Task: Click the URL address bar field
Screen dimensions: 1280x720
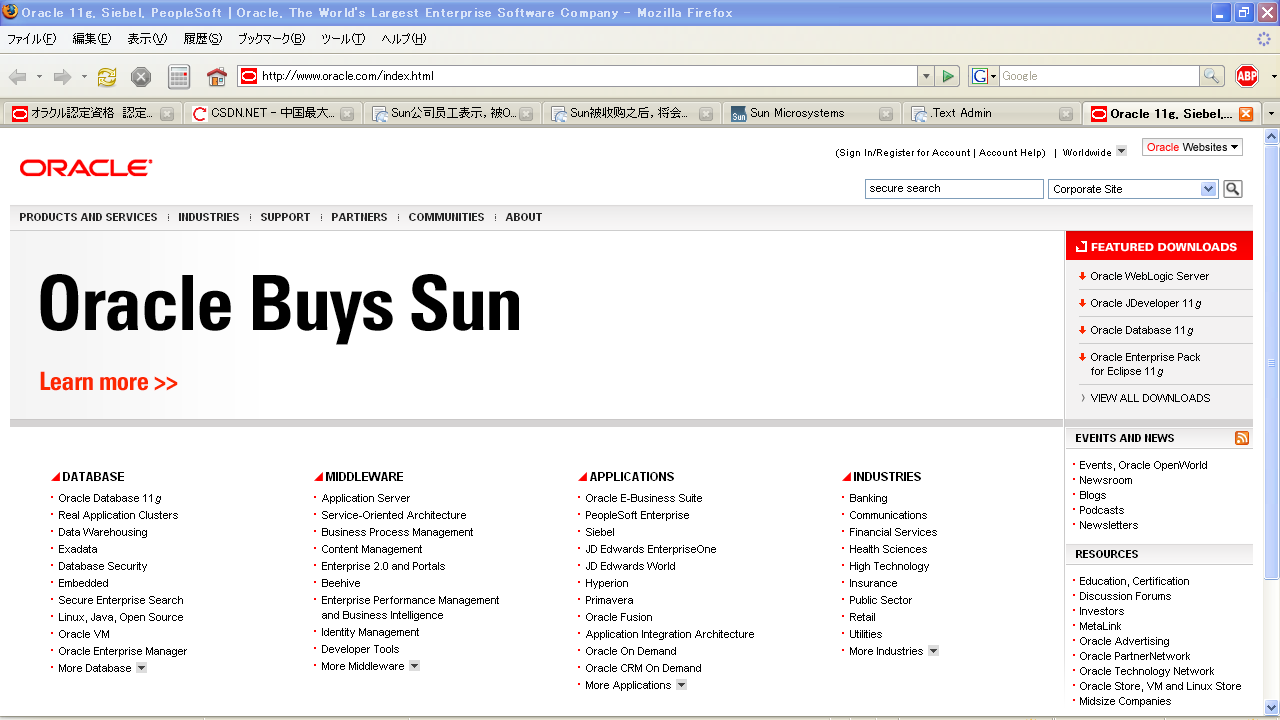Action: [x=578, y=76]
